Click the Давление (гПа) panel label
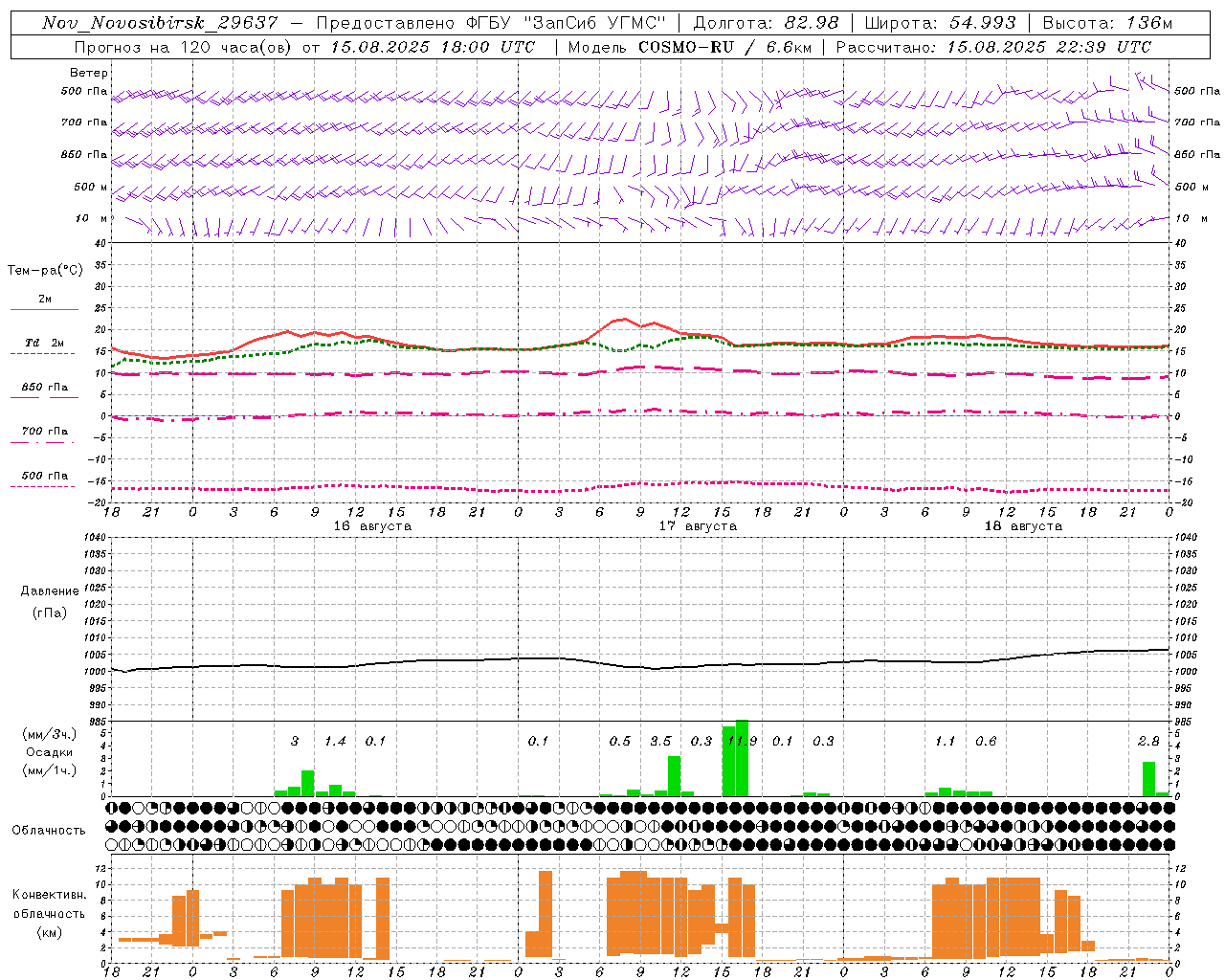Screen dimensions: 1225x980 coord(50,602)
